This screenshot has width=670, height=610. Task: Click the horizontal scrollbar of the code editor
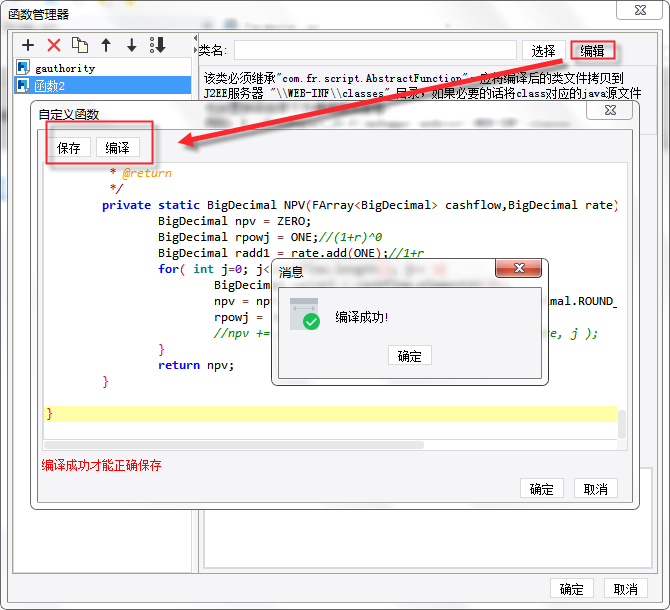coord(234,445)
